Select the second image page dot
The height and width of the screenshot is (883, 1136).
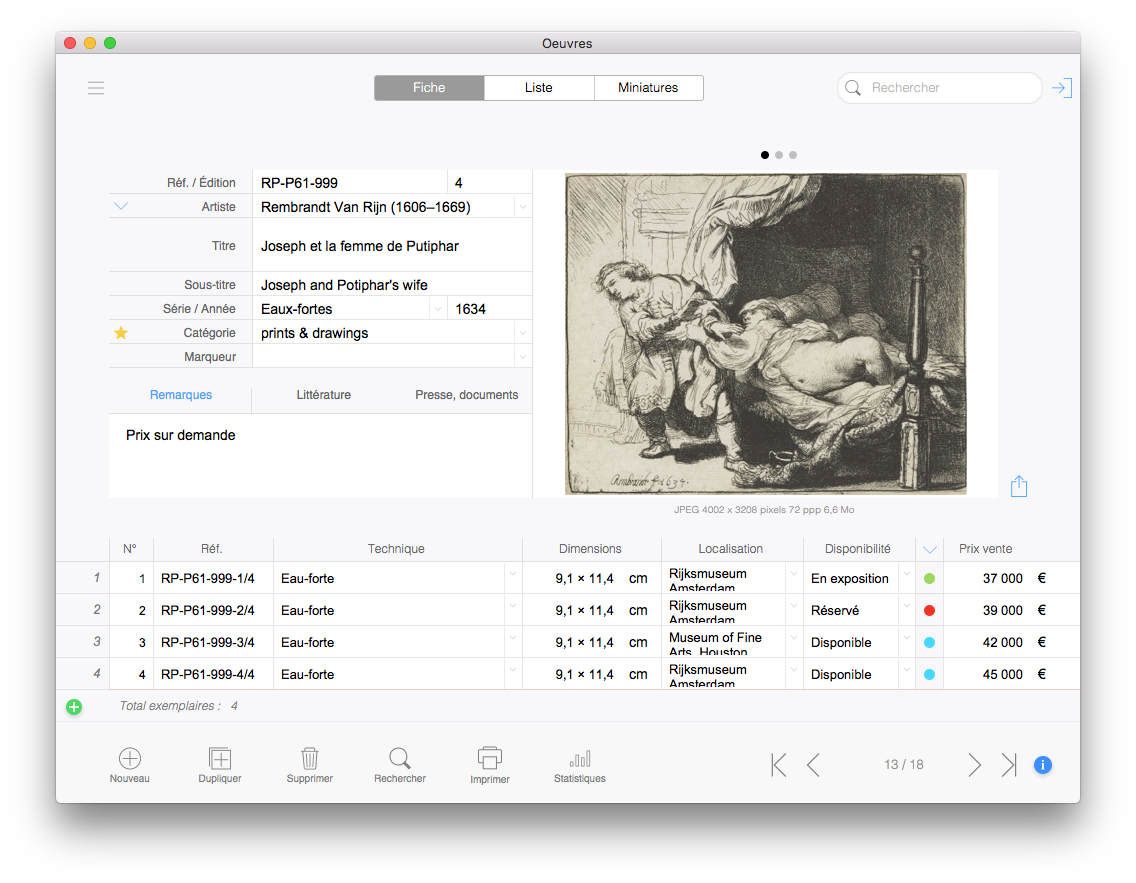point(779,155)
